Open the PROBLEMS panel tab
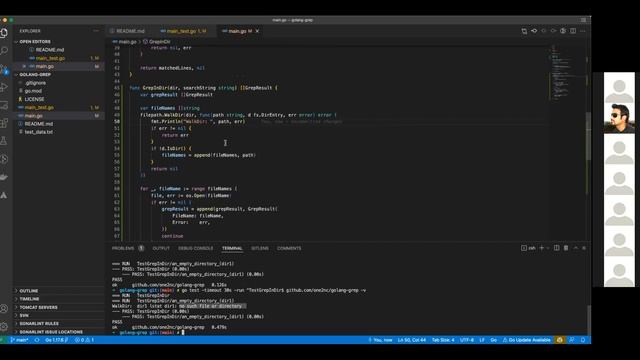Viewport: 640px width, 360px height. 123,248
